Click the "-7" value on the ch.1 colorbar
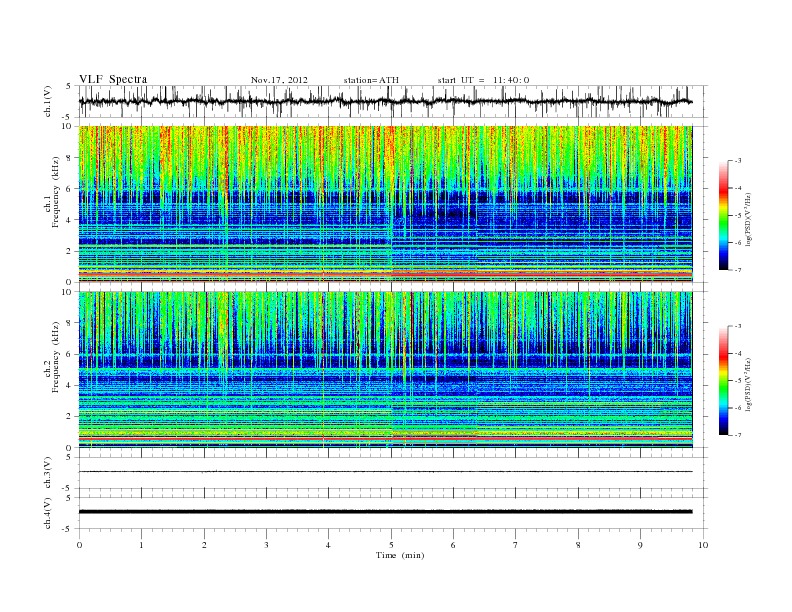This screenshot has width=792, height=612. (x=738, y=270)
